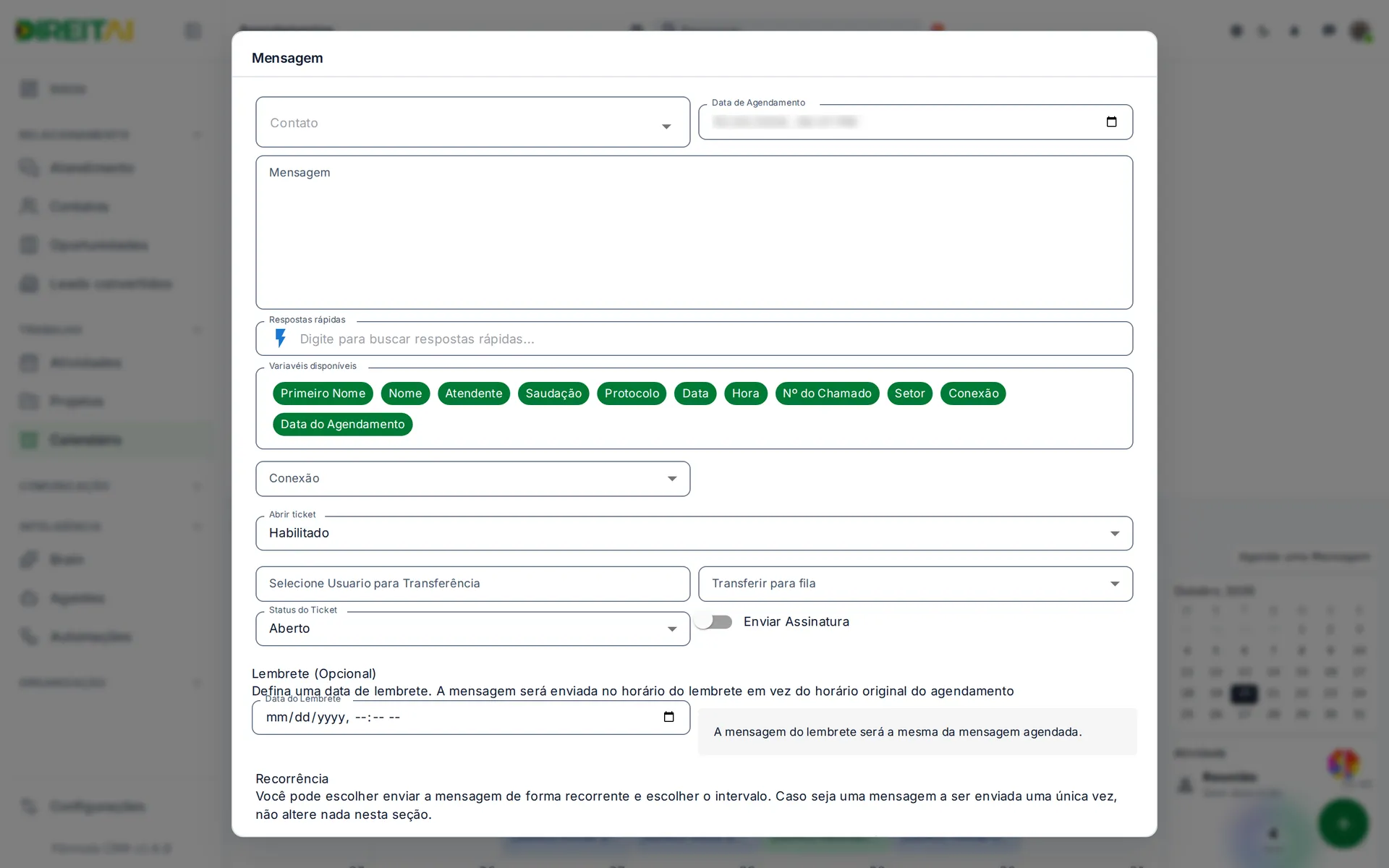Insert the Data do Agendamento variable
The image size is (1389, 868).
pos(342,424)
